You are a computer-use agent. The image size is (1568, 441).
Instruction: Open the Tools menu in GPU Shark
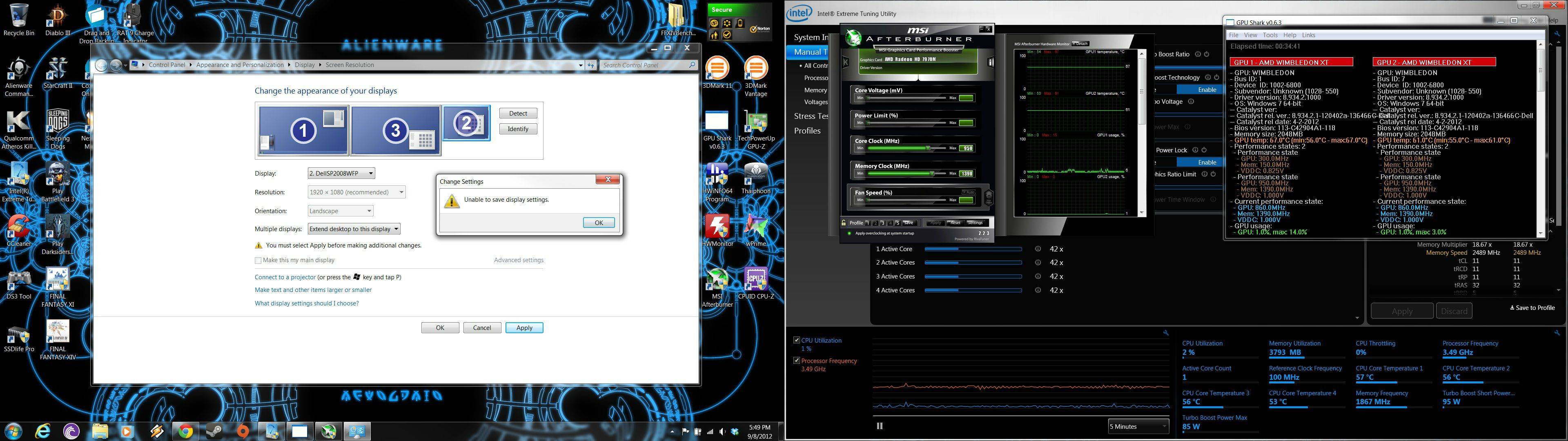tap(1270, 35)
